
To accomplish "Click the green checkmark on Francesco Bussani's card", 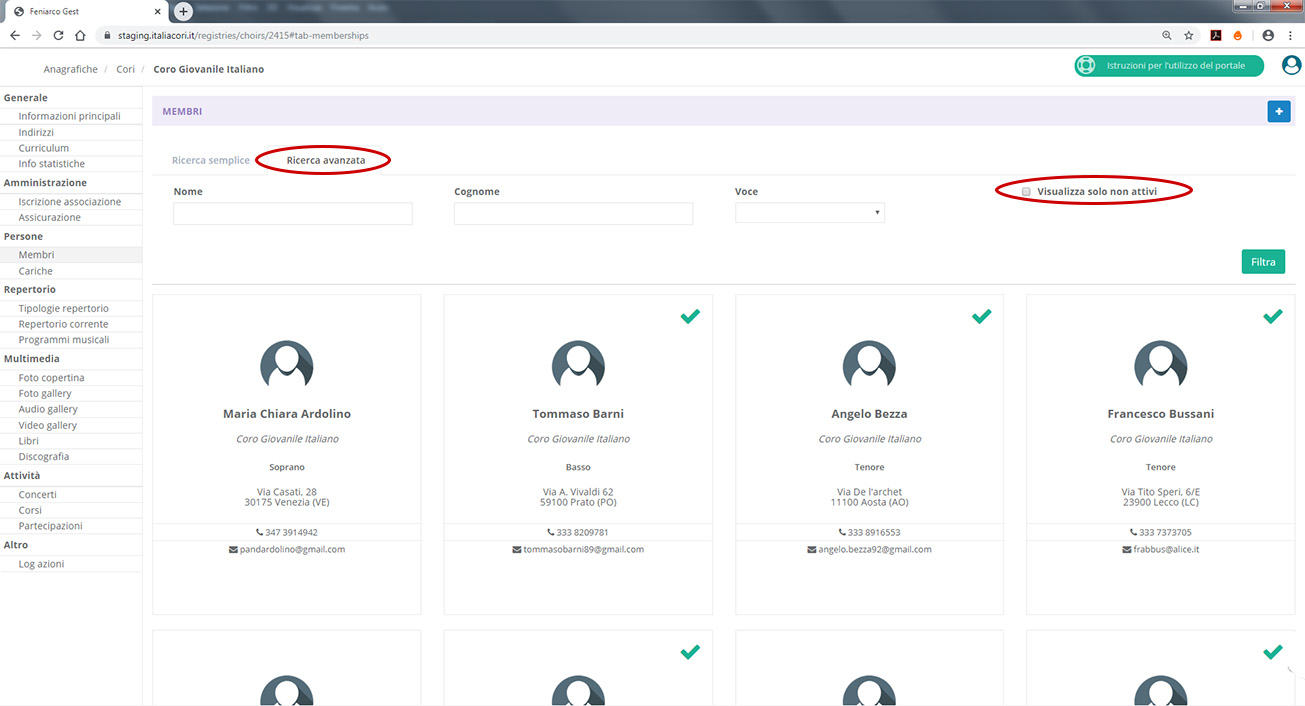I will point(1272,316).
